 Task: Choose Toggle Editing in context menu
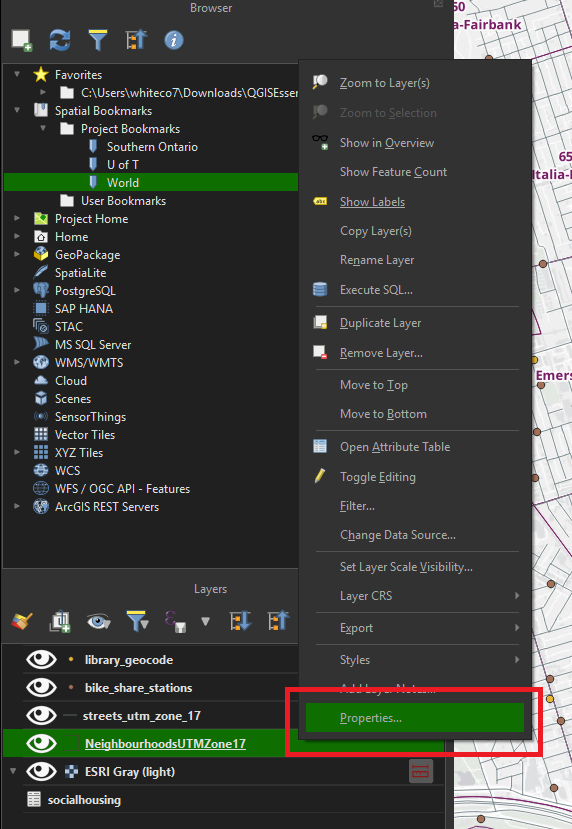point(416,477)
